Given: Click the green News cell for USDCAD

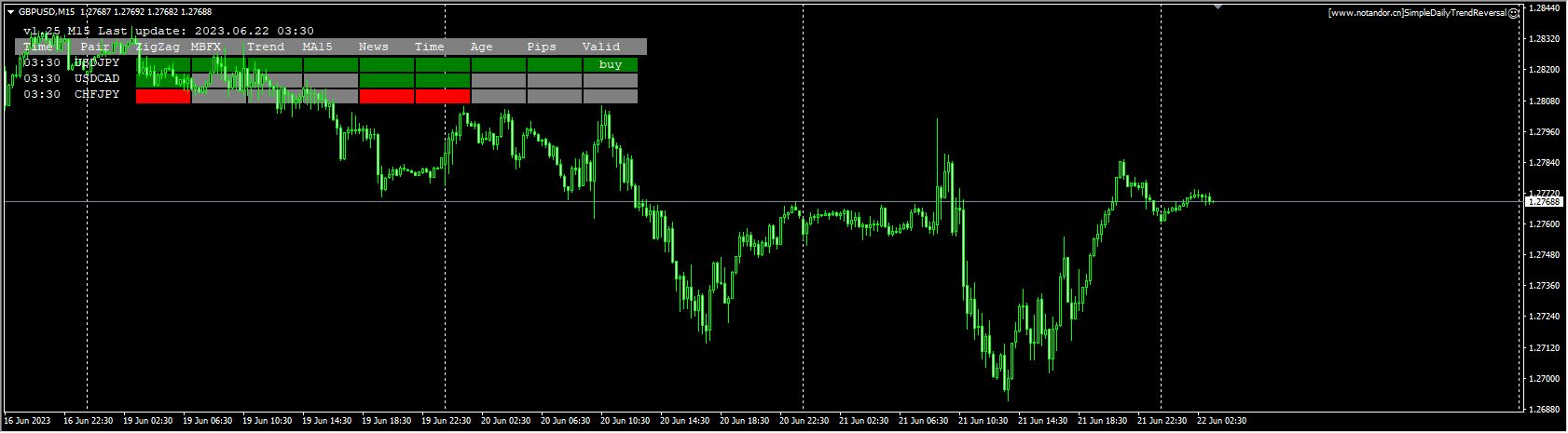Looking at the screenshot, I should click(387, 80).
